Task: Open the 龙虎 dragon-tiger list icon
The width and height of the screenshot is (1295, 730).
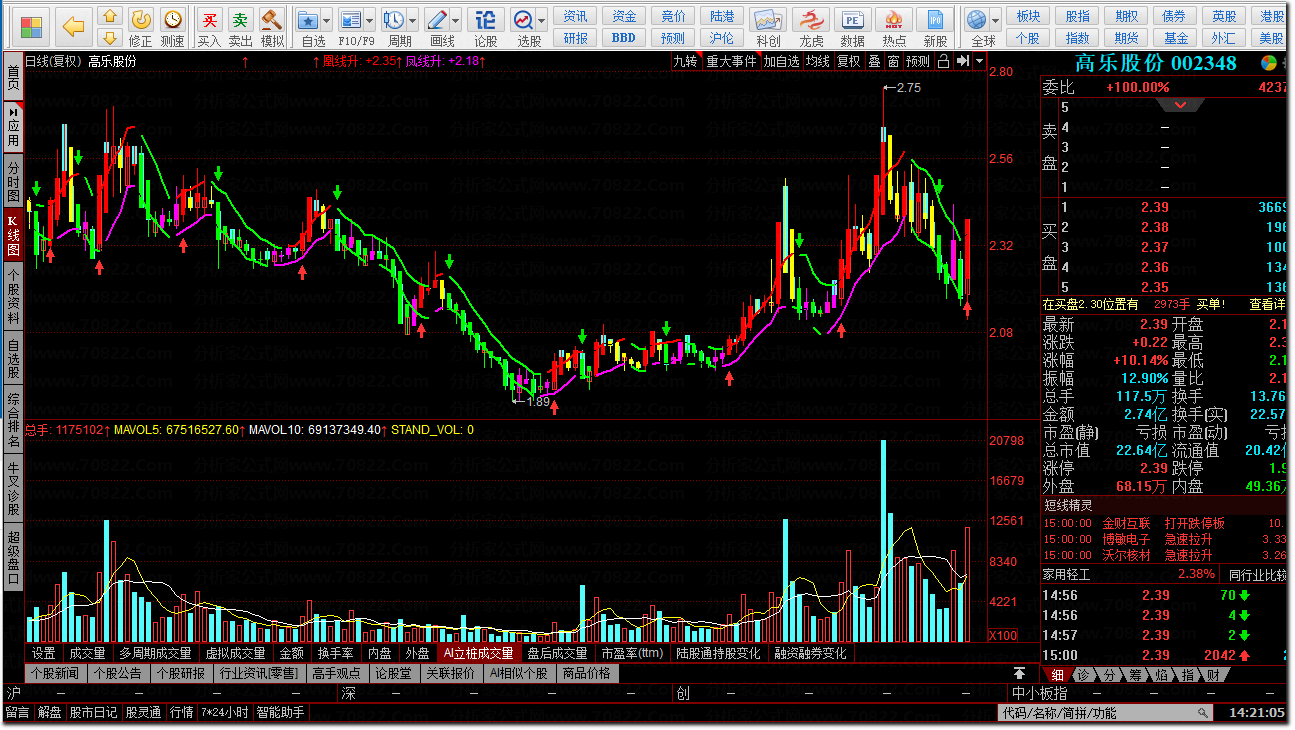Action: click(x=811, y=26)
